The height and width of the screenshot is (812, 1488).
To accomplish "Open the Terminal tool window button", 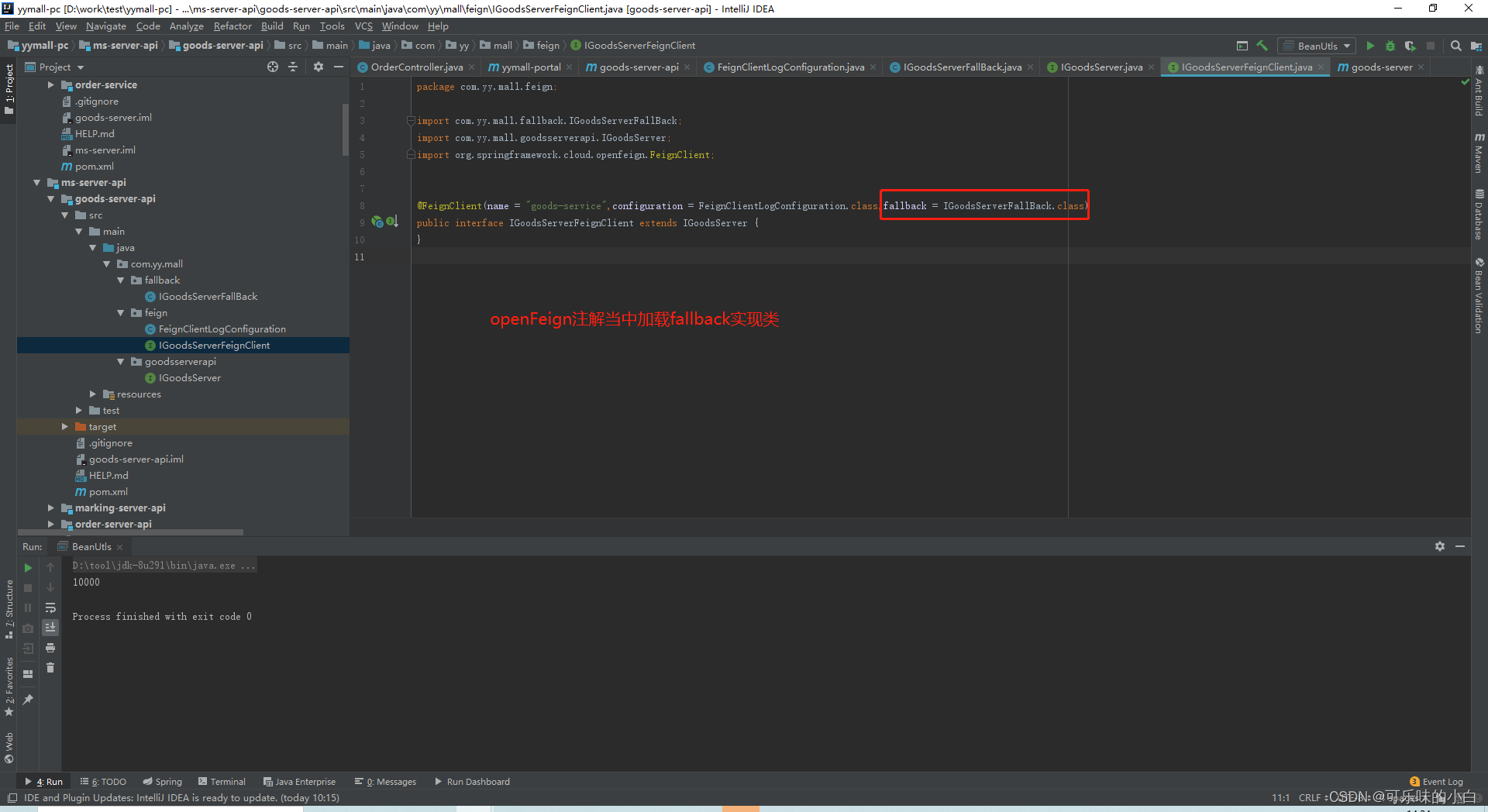I will click(222, 782).
